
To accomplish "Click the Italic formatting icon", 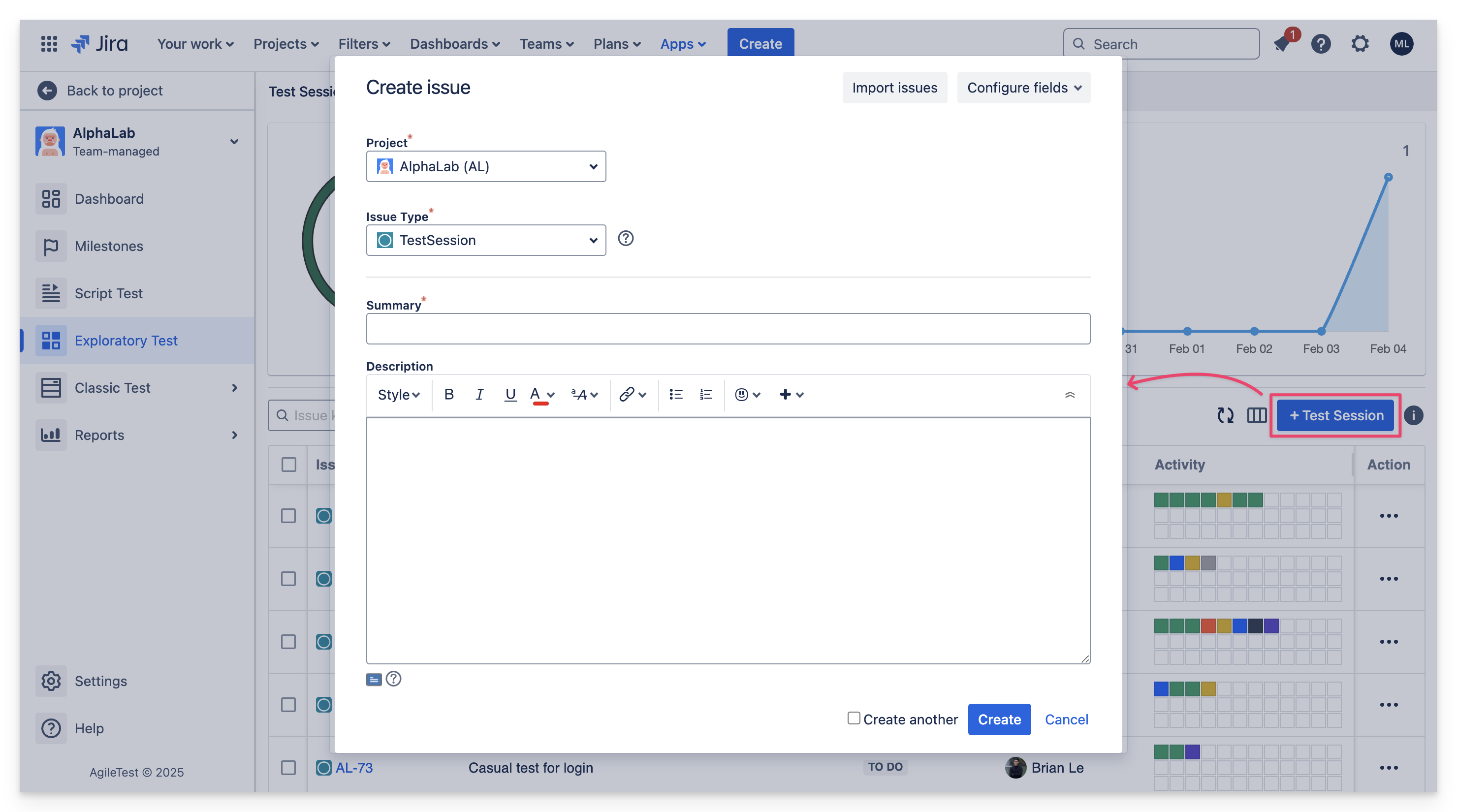I will pyautogui.click(x=479, y=394).
